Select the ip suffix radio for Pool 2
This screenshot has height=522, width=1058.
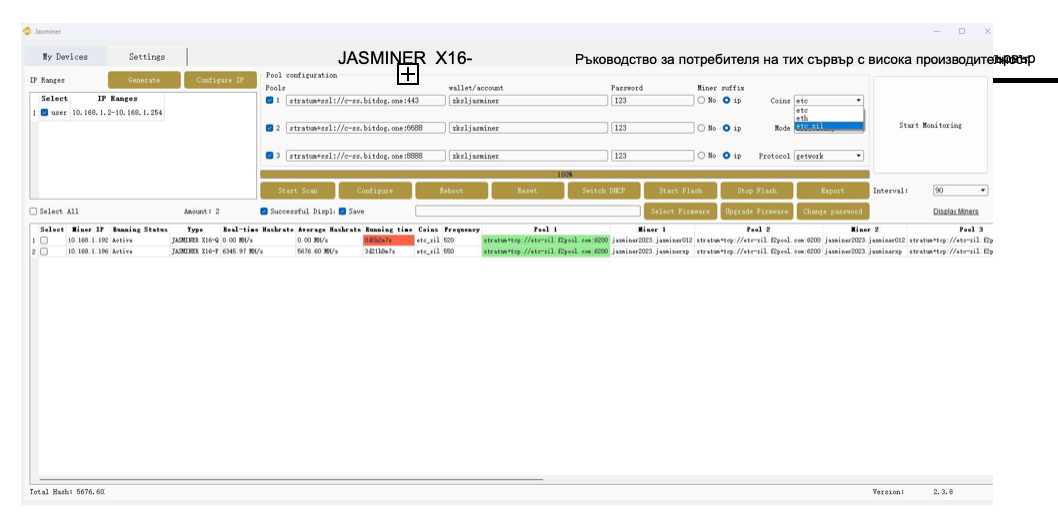coord(726,128)
